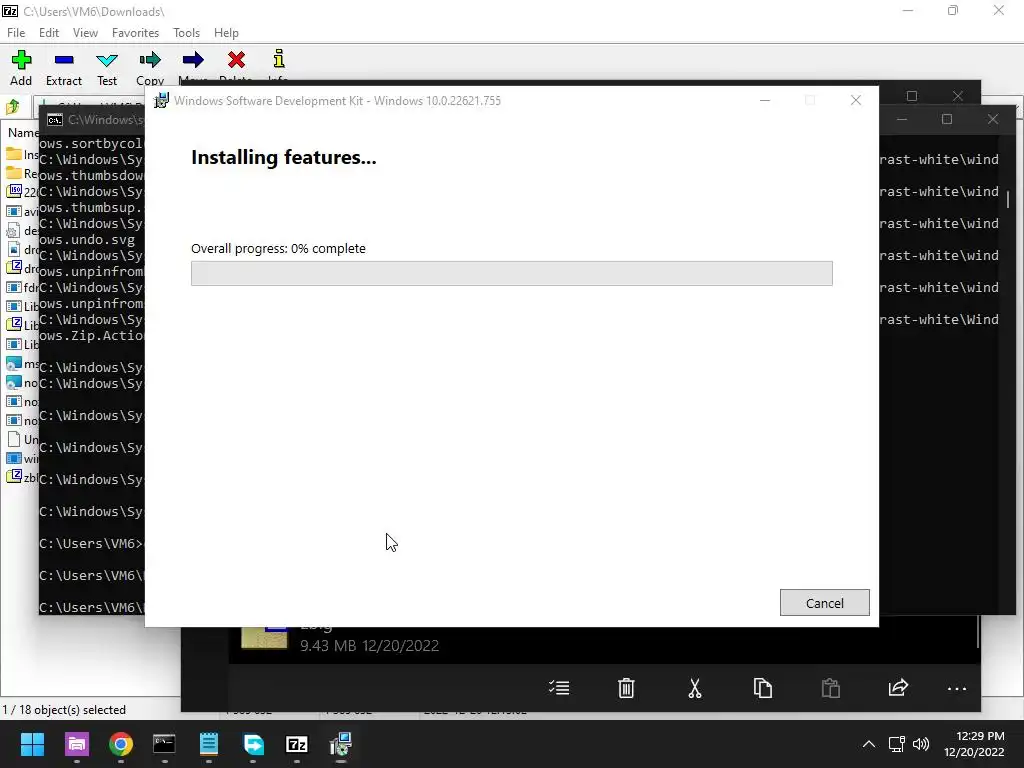The height and width of the screenshot is (768, 1024).
Task: Click the 9.43 MB file thumbnail in file app
Action: (x=264, y=637)
